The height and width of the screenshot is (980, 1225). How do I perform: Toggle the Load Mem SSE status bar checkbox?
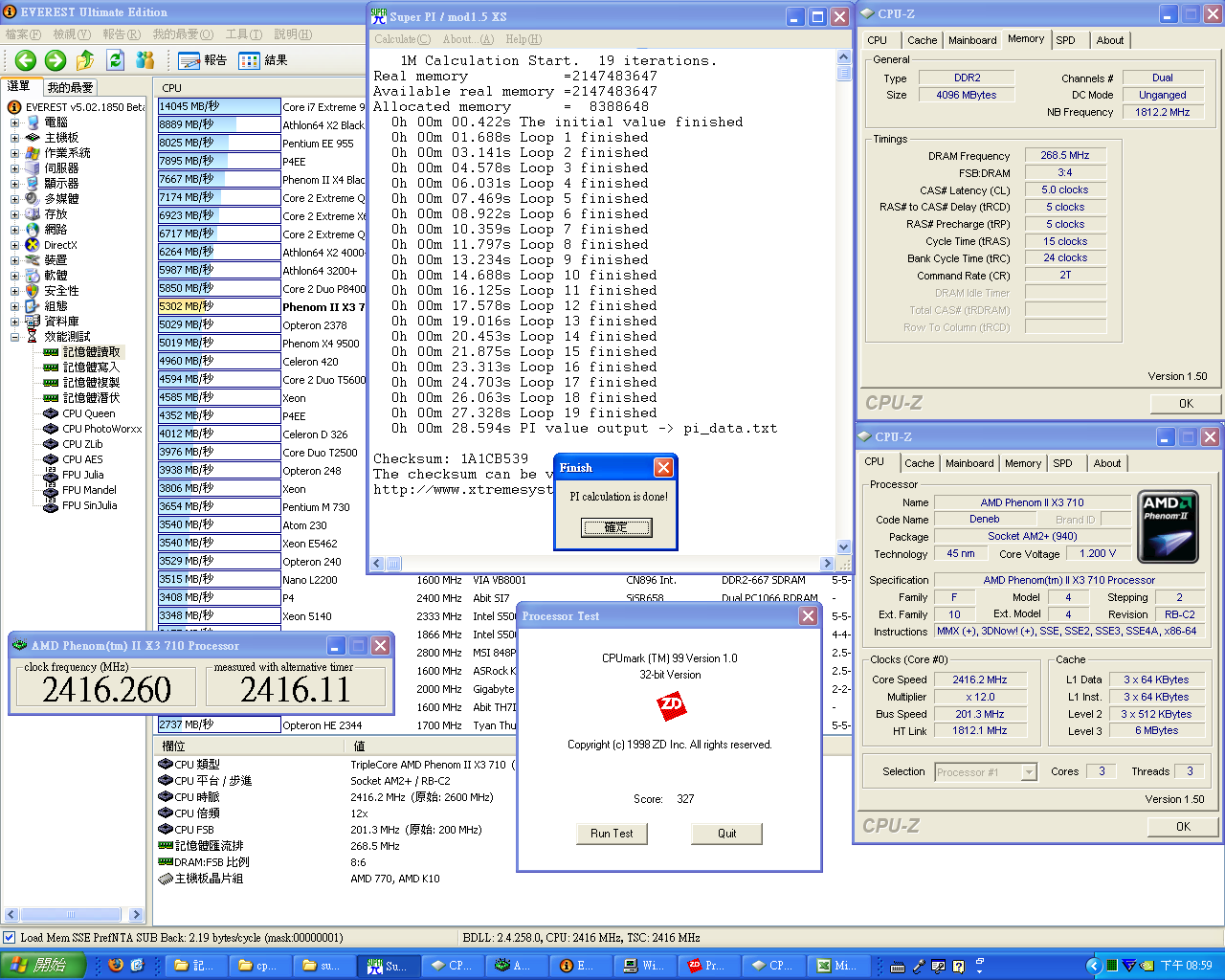pyautogui.click(x=10, y=938)
